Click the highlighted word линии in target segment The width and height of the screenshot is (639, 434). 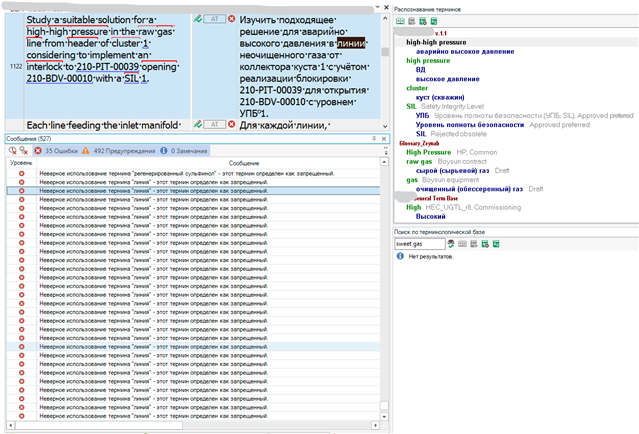point(351,43)
